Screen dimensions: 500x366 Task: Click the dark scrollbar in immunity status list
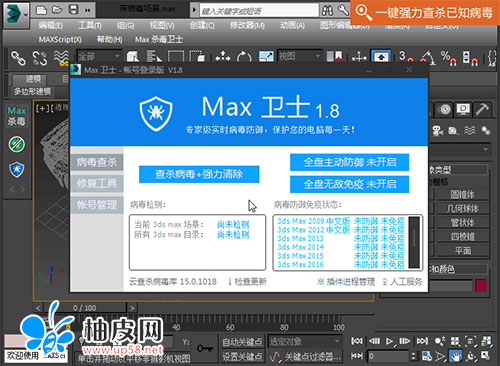click(414, 242)
